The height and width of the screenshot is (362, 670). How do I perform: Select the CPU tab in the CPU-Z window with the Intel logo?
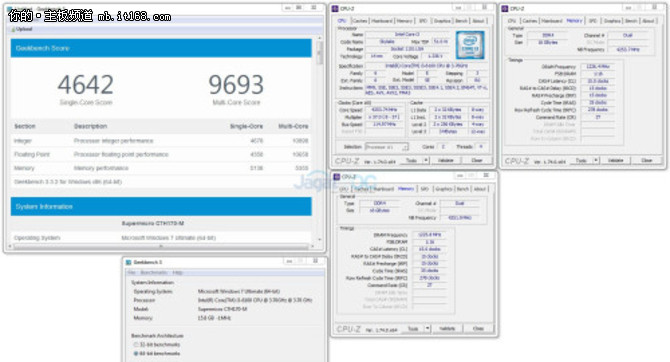(x=342, y=21)
